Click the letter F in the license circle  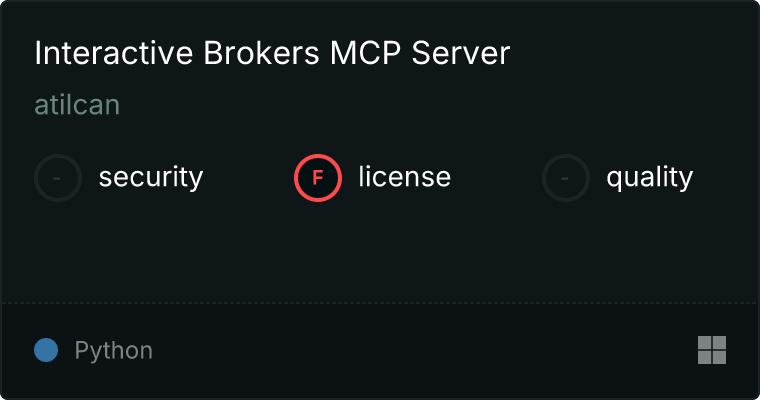[318, 178]
